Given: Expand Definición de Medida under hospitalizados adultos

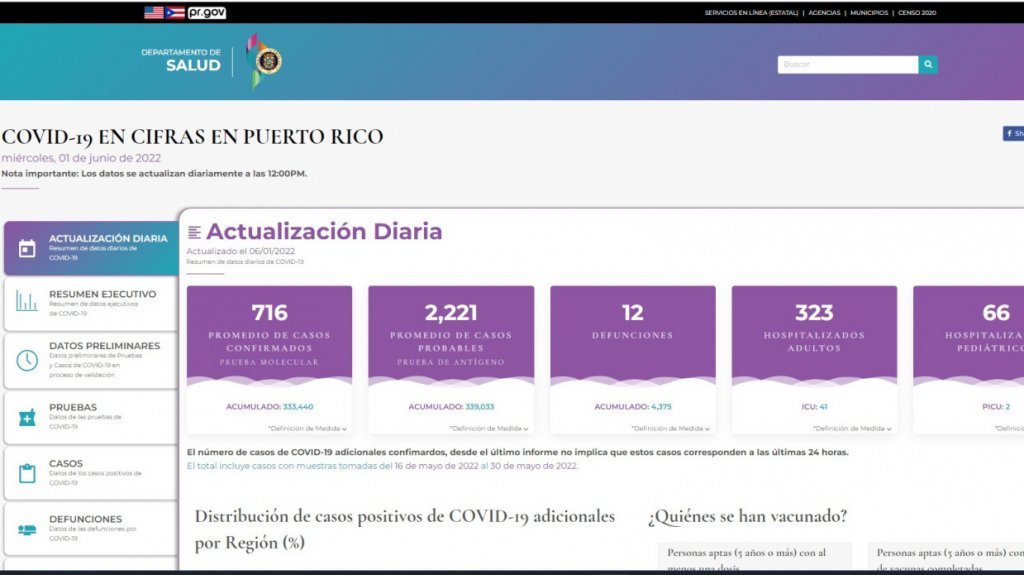Looking at the screenshot, I should click(852, 429).
